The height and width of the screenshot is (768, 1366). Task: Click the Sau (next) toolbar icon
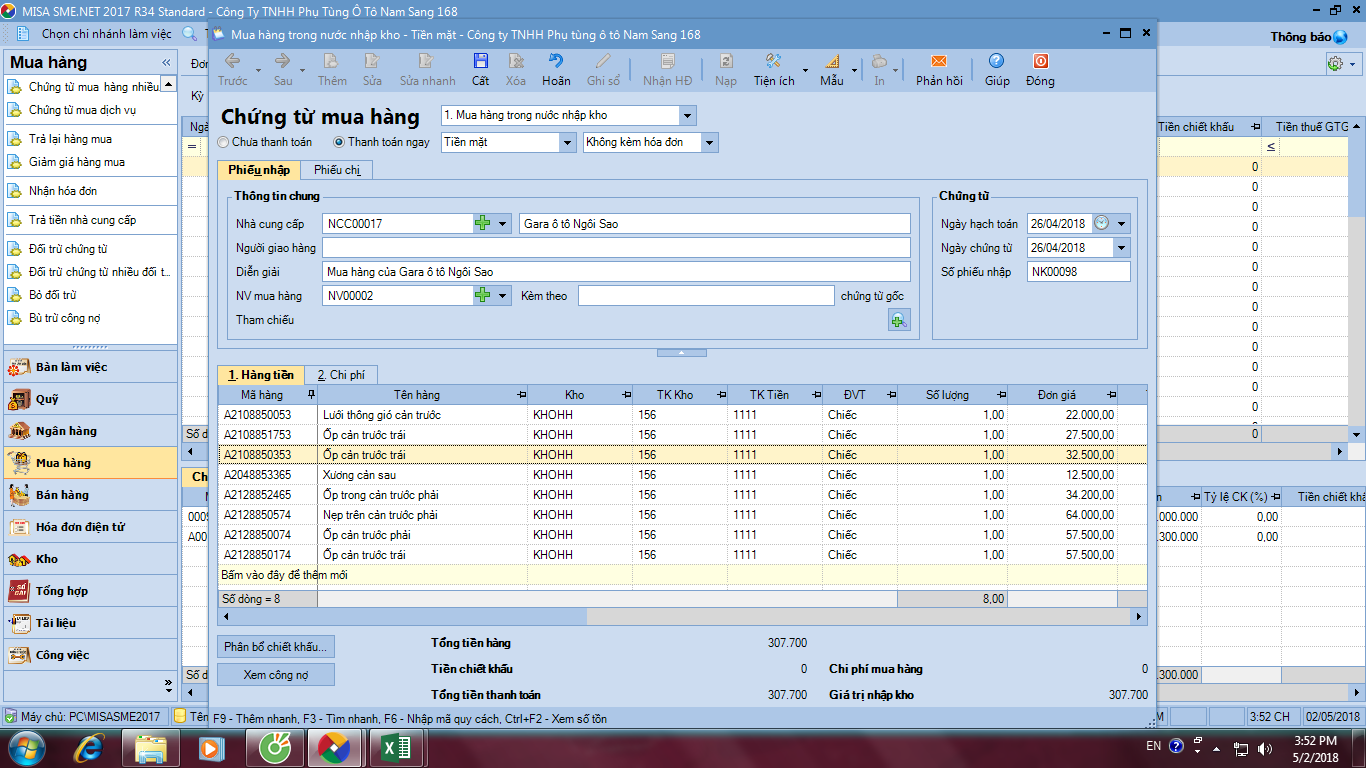[283, 62]
